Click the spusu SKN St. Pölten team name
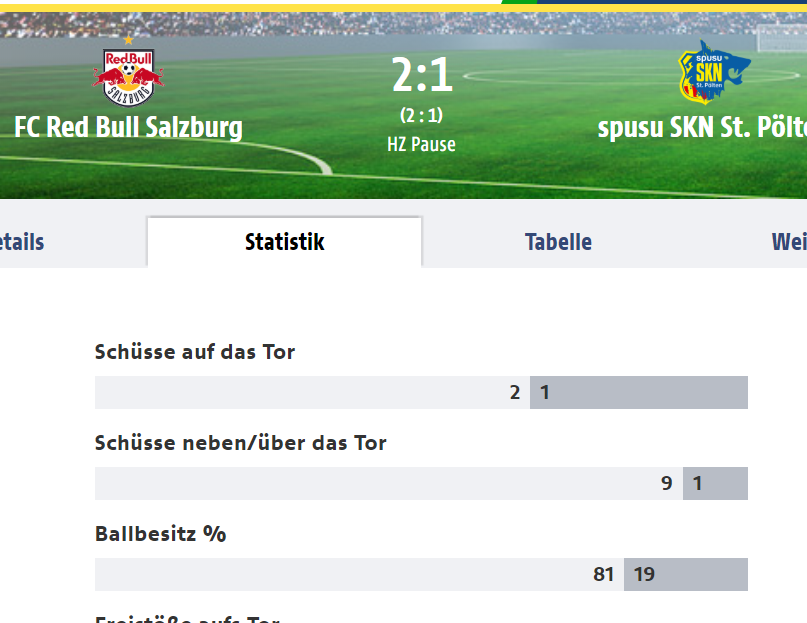 [x=702, y=127]
